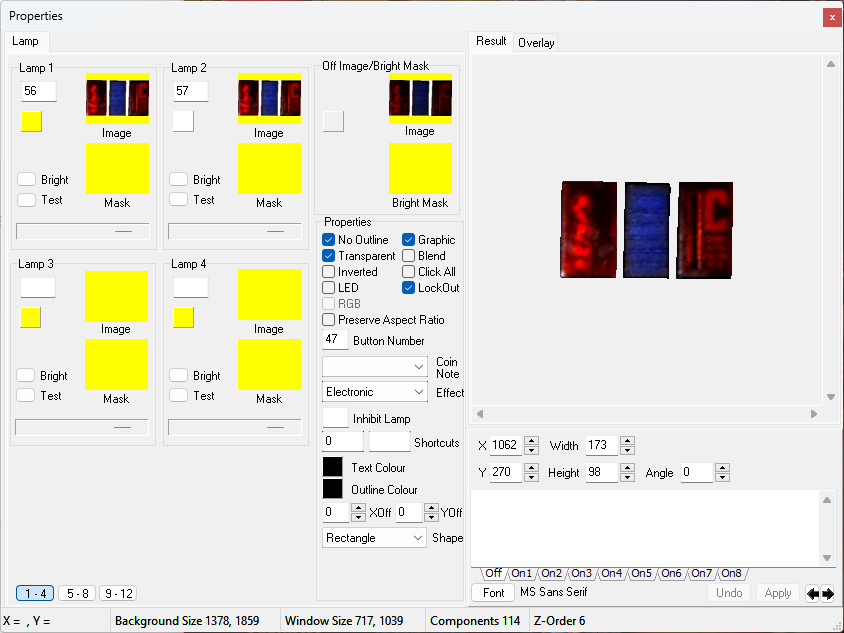Screen dimensions: 844x633
Task: Click the Off Image thumbnail
Action: (x=420, y=99)
